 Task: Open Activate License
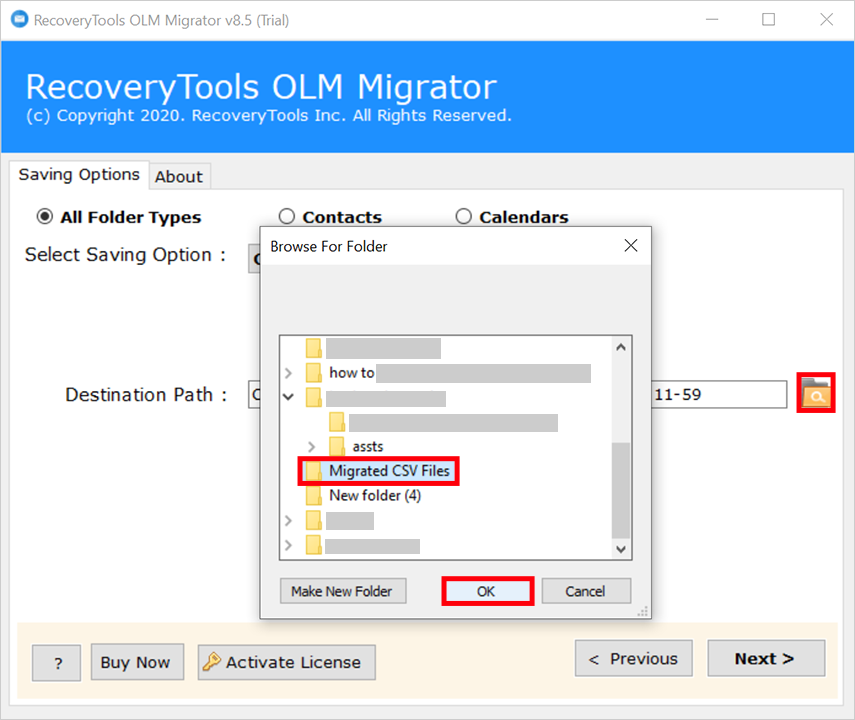(286, 662)
